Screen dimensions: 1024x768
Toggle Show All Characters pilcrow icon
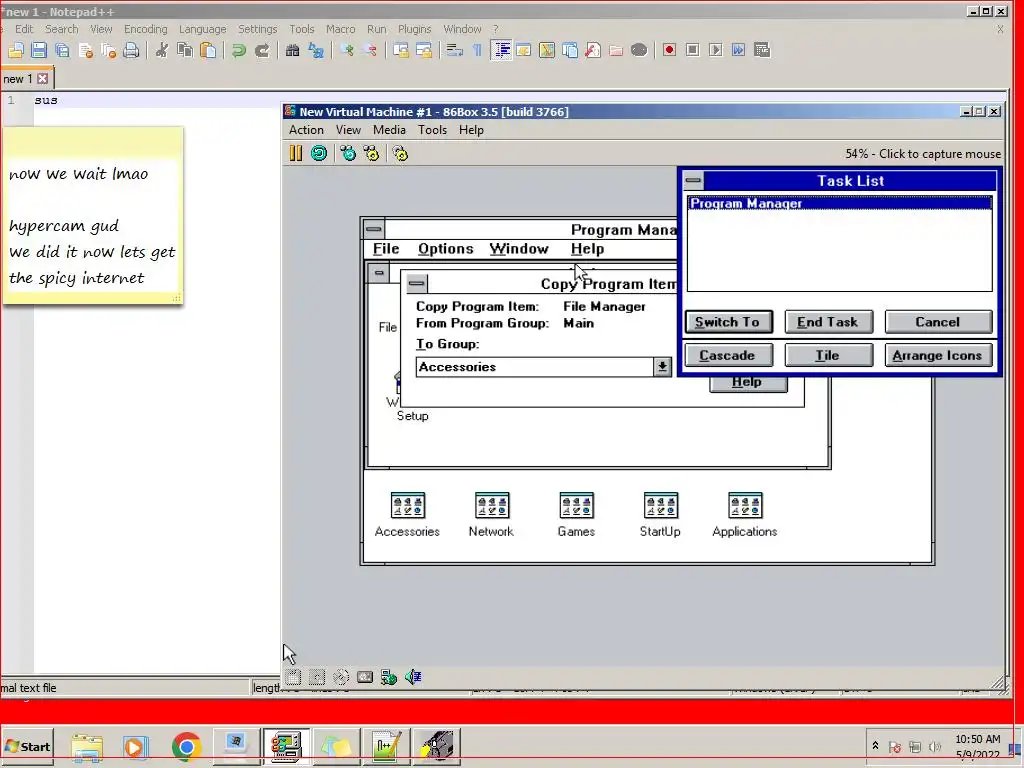click(477, 50)
